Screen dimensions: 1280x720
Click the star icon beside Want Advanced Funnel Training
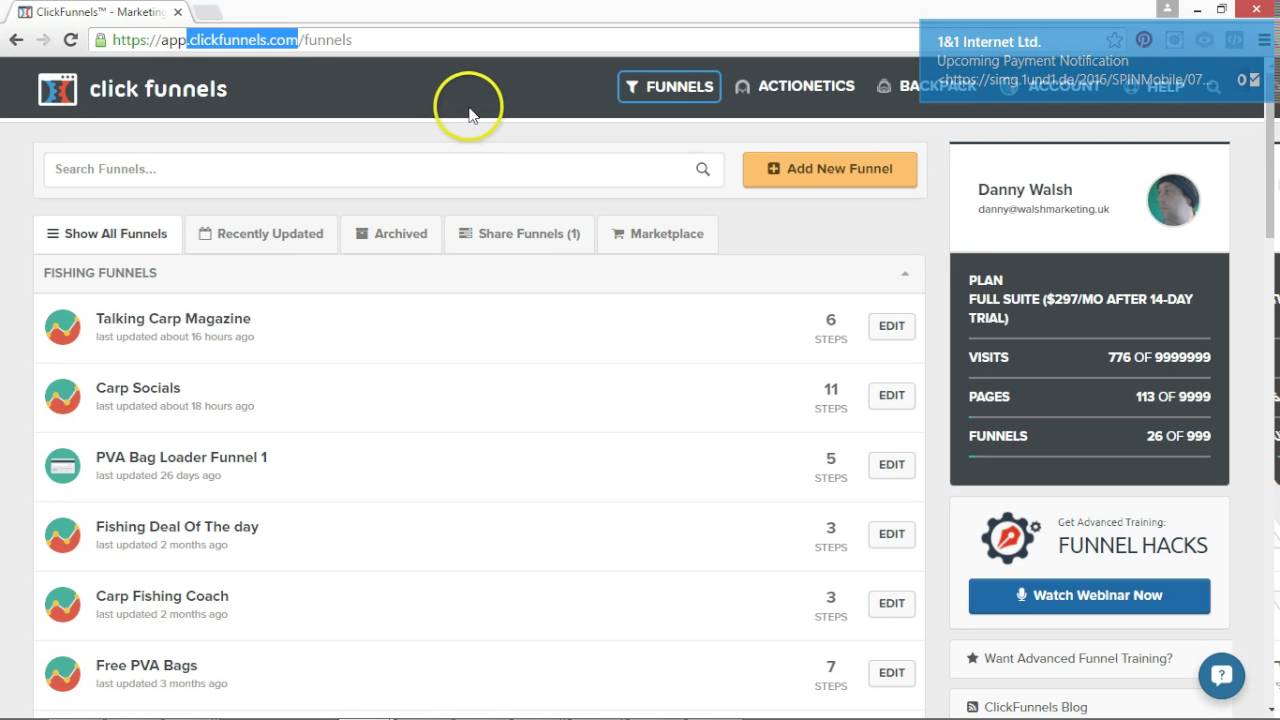[972, 658]
